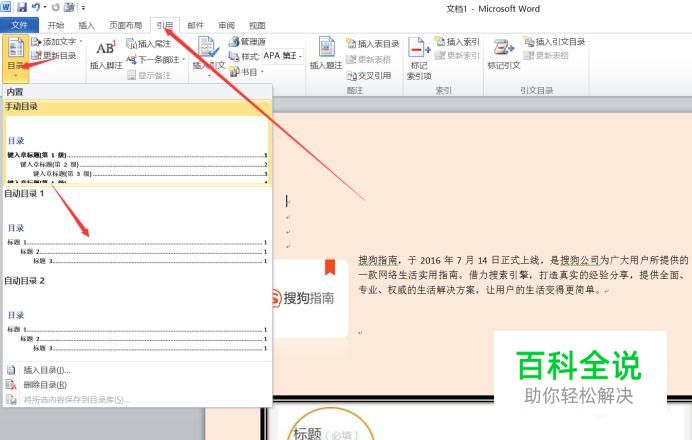Click 交叉引用 cross-reference button

pyautogui.click(x=369, y=75)
